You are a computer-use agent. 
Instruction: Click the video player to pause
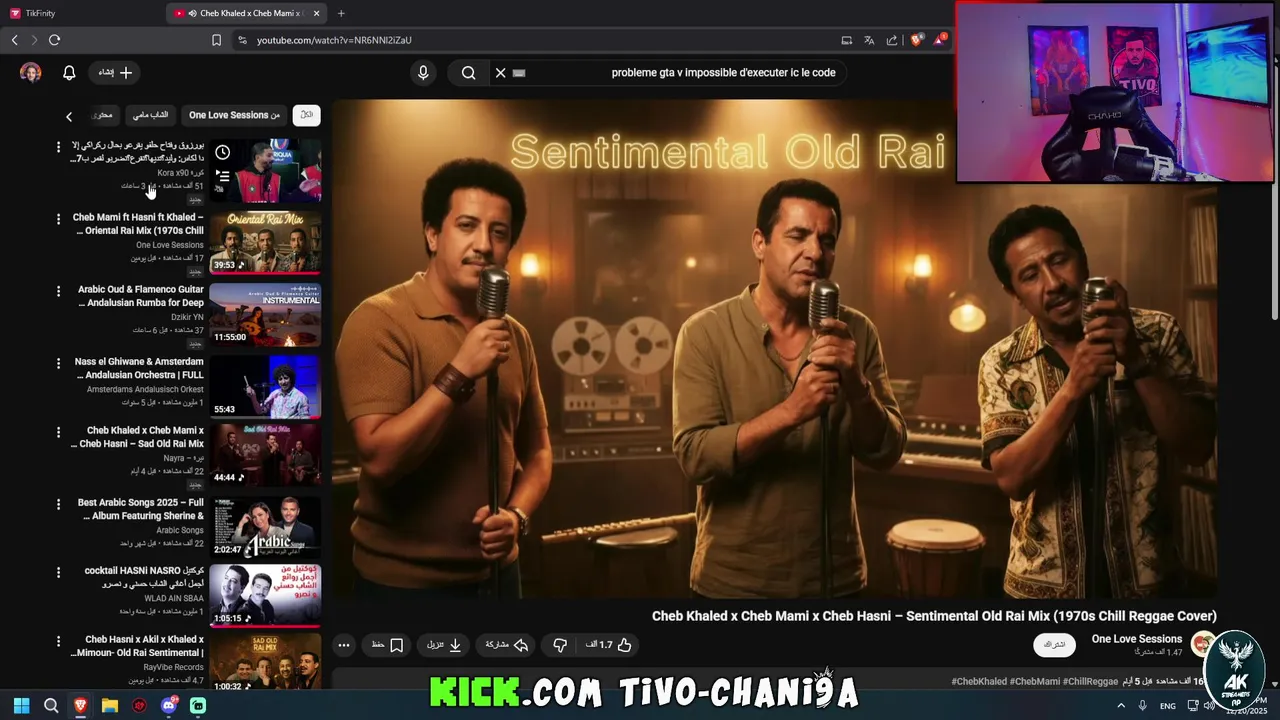(x=774, y=349)
